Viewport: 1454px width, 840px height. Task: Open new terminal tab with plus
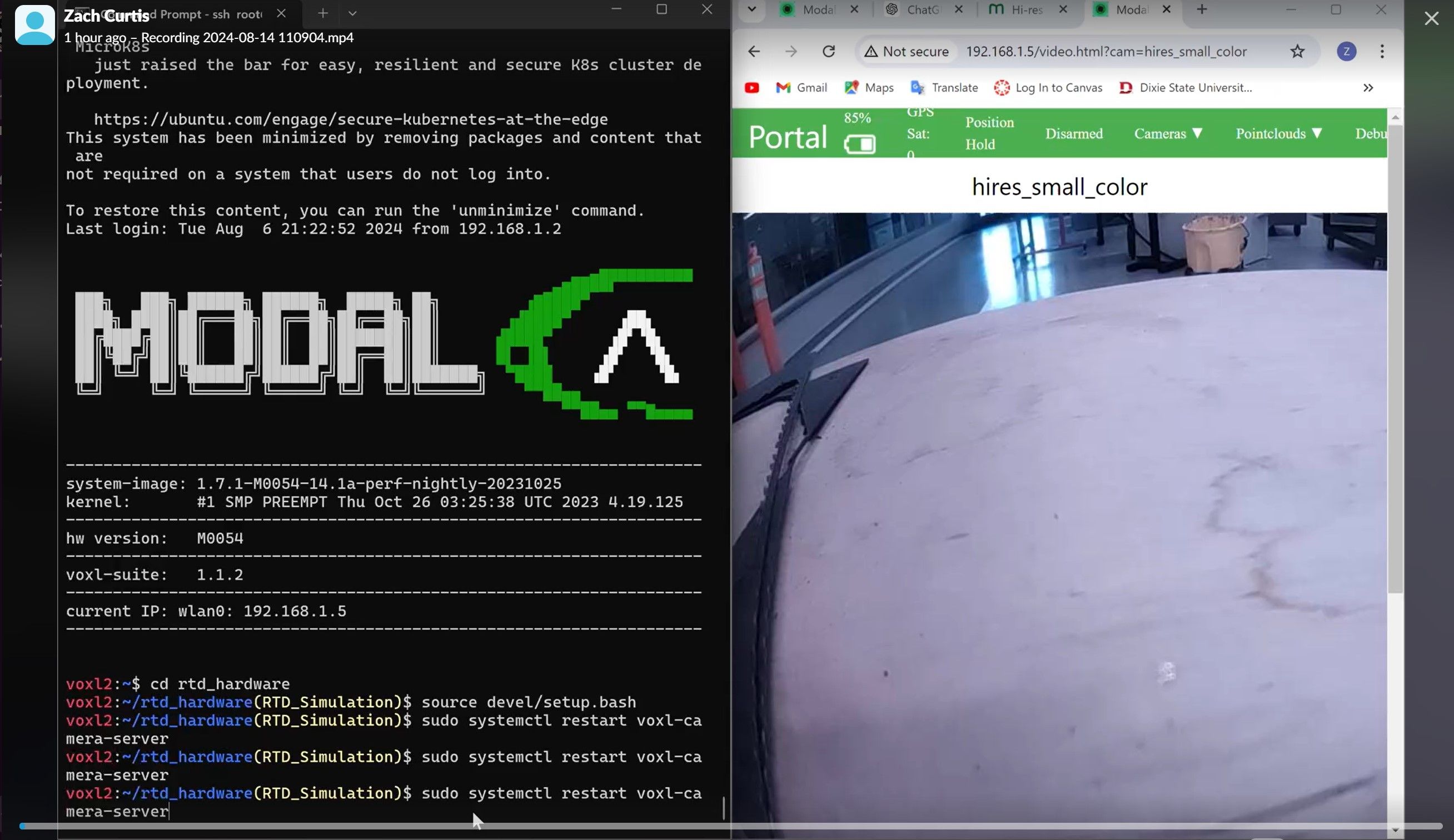[322, 13]
